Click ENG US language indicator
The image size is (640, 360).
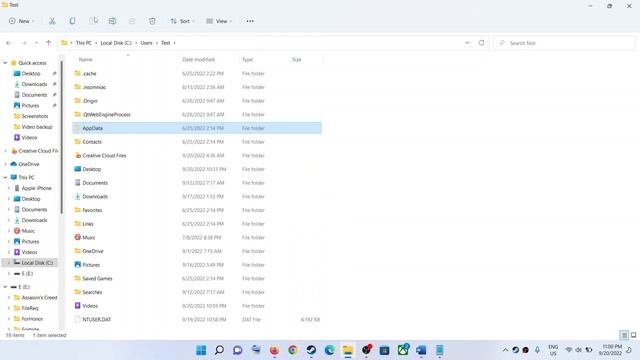point(553,350)
